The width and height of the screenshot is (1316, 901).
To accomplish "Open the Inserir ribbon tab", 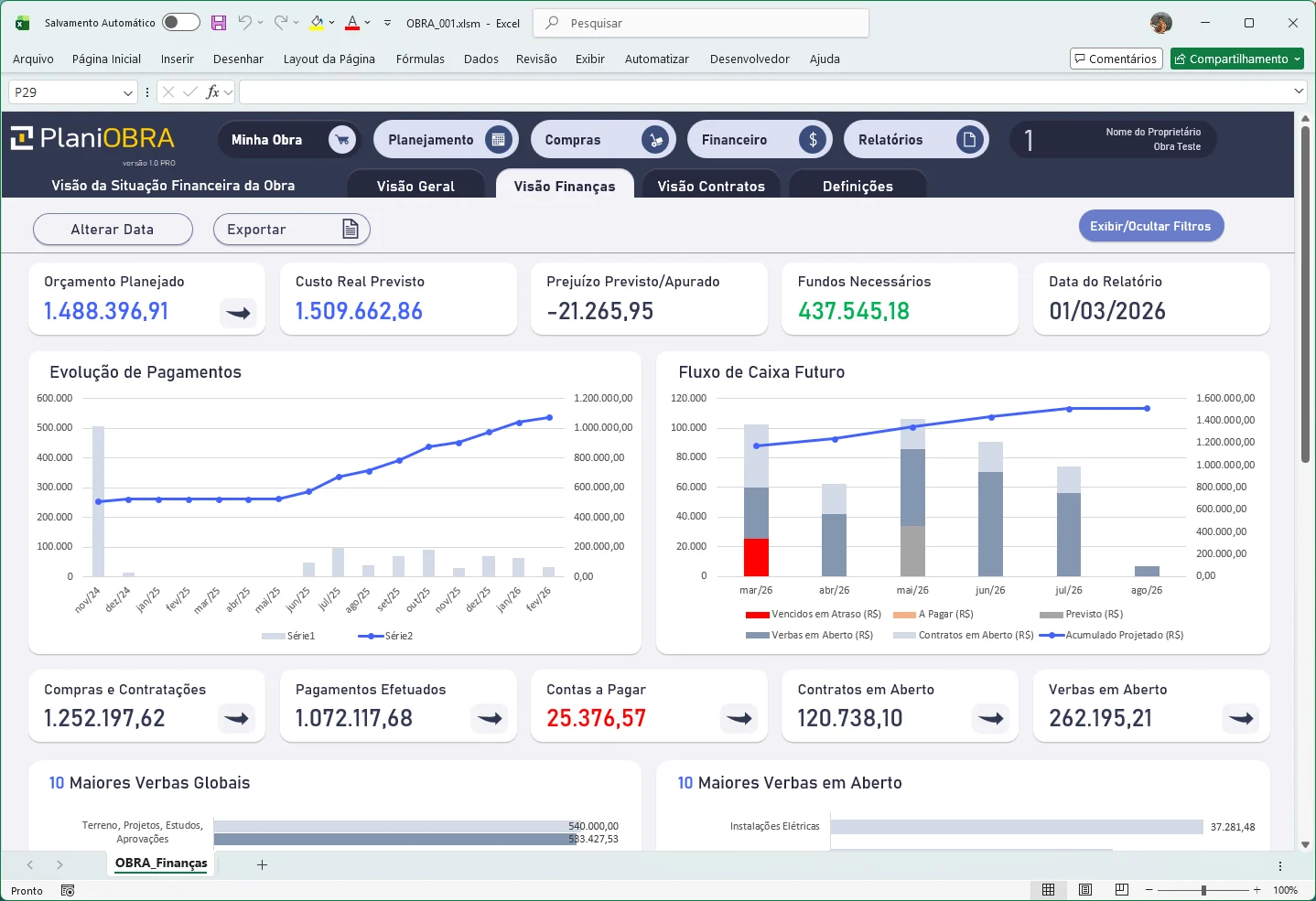I will [178, 59].
